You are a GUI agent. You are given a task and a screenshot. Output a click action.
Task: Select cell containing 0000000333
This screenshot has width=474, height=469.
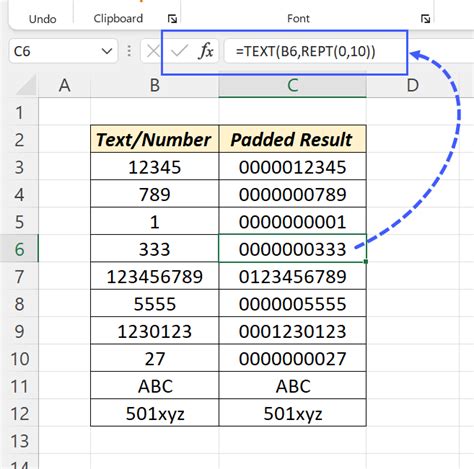[292, 249]
